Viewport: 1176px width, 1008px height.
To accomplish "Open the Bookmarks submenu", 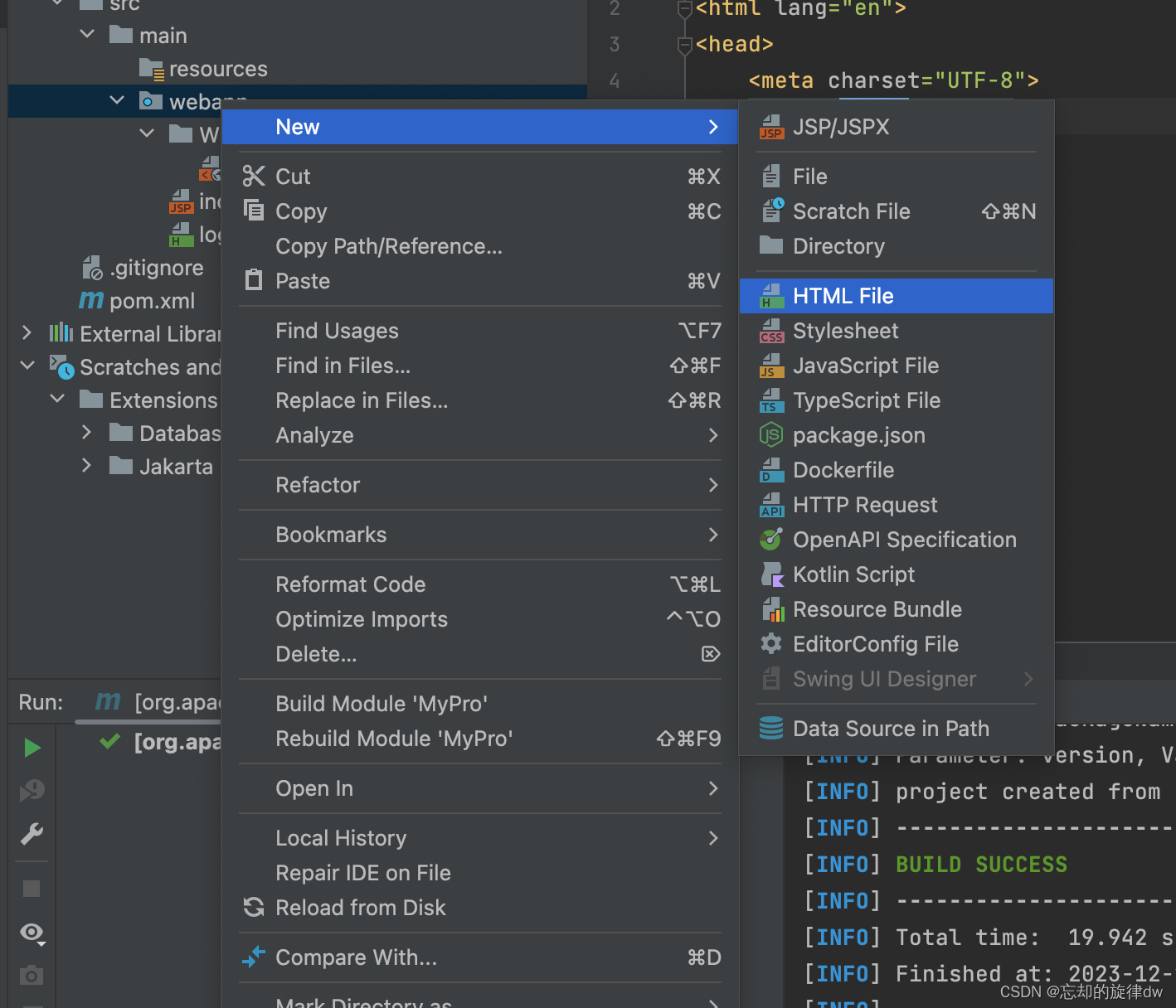I will [479, 535].
